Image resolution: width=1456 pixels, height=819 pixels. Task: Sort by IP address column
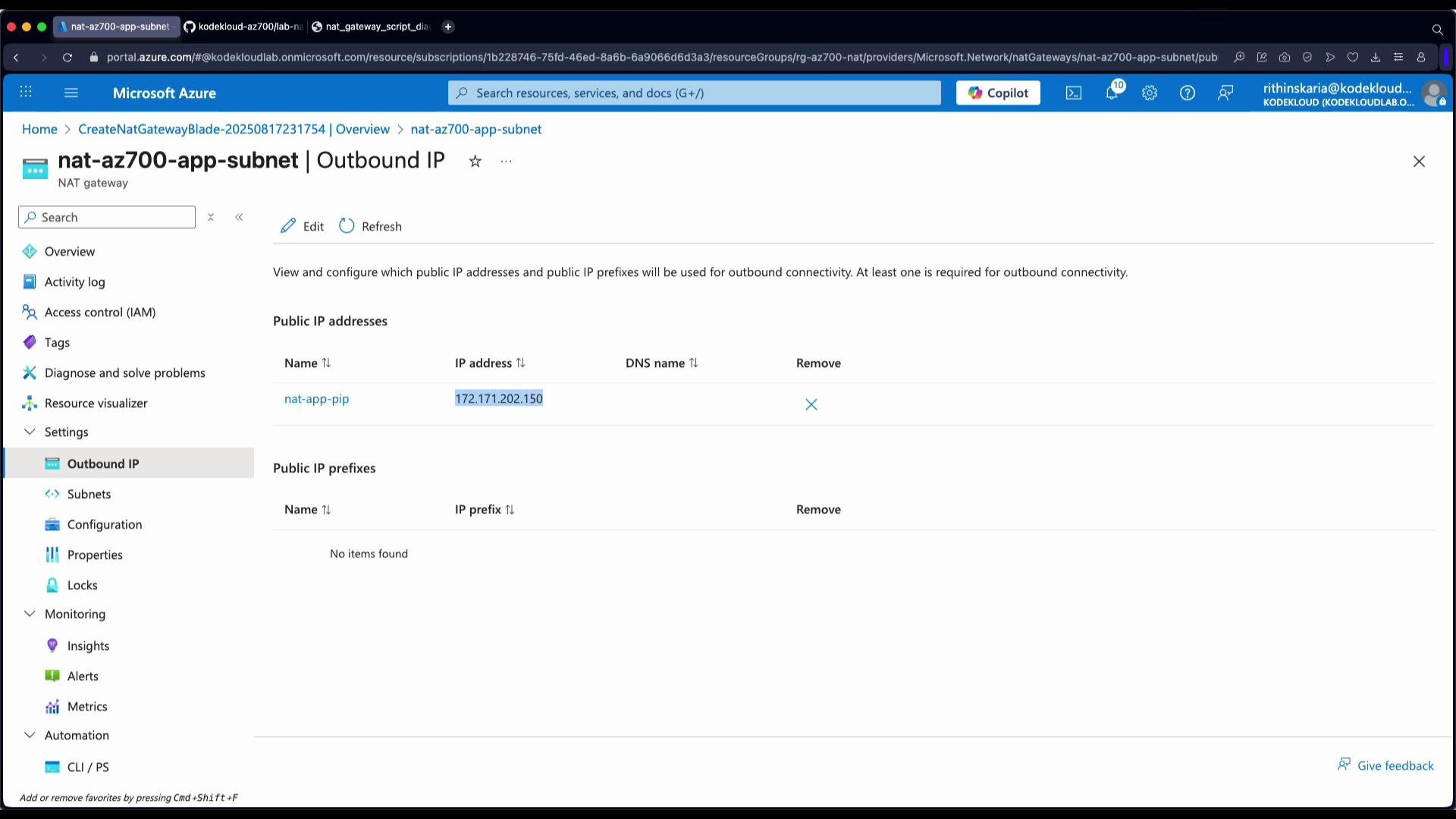coord(490,363)
